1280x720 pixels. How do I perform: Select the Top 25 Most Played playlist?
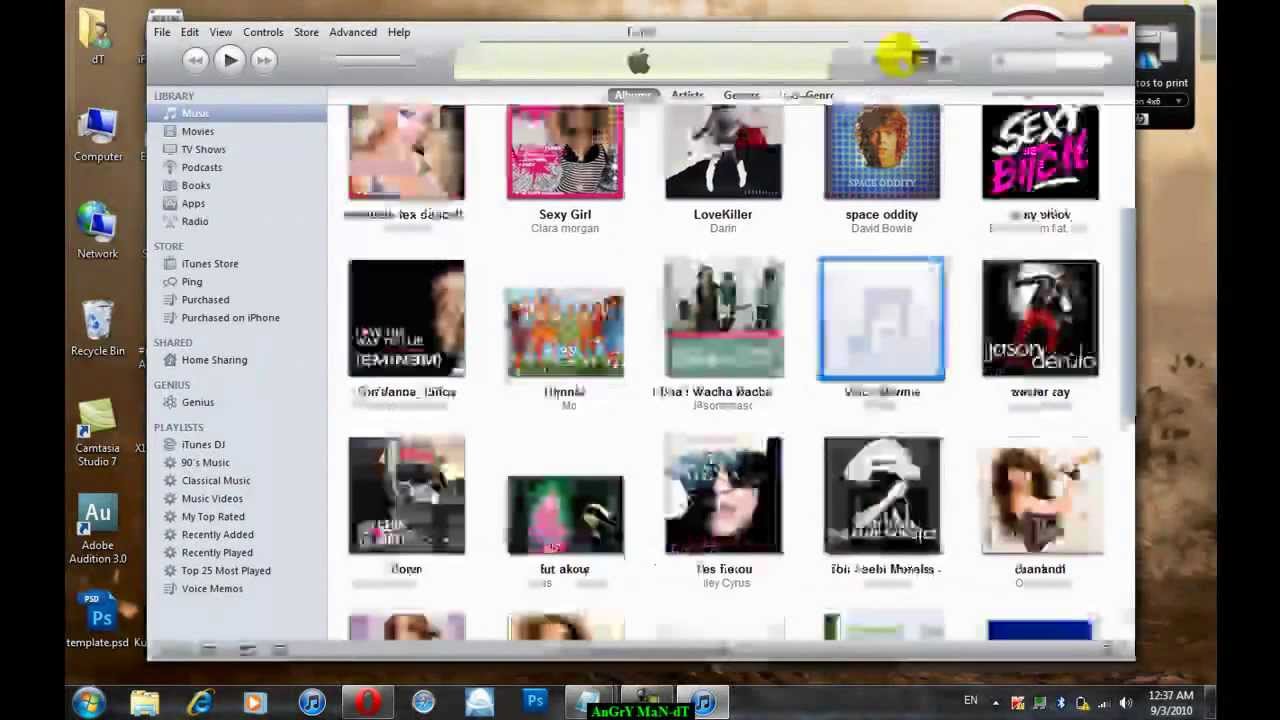[x=237, y=570]
